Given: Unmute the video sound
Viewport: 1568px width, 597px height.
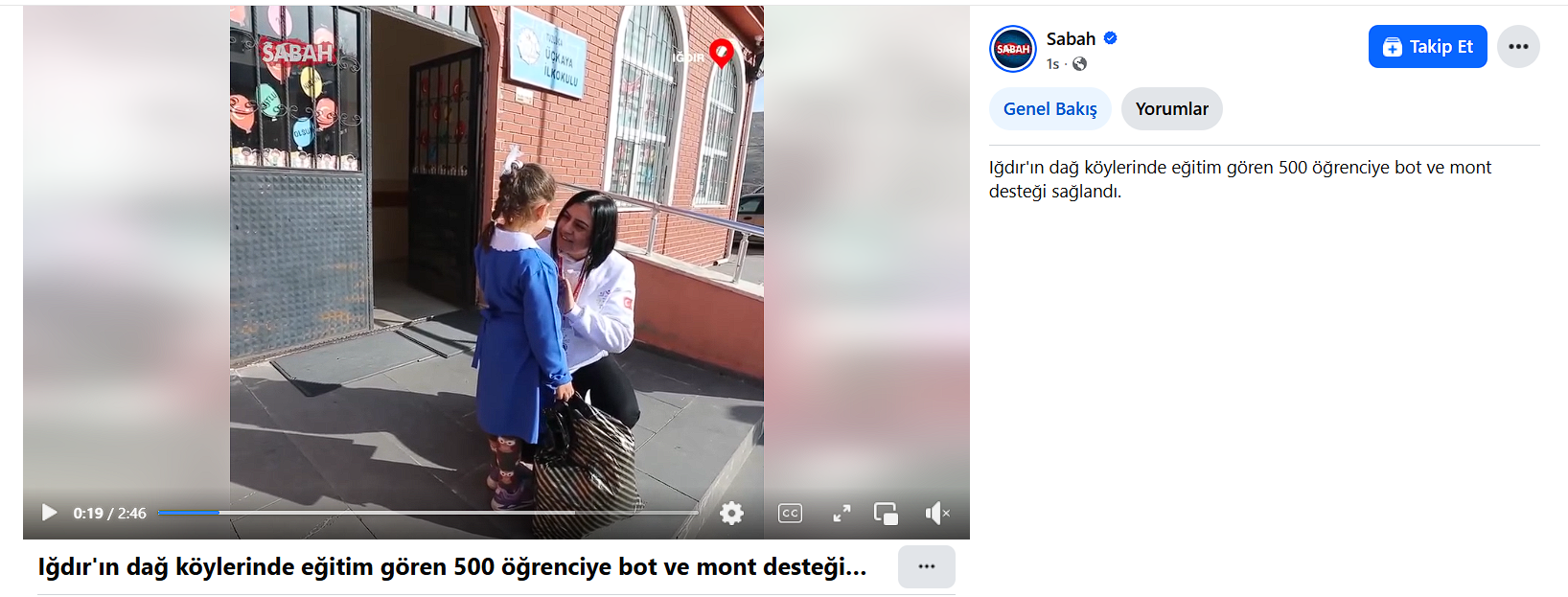Looking at the screenshot, I should [x=936, y=513].
